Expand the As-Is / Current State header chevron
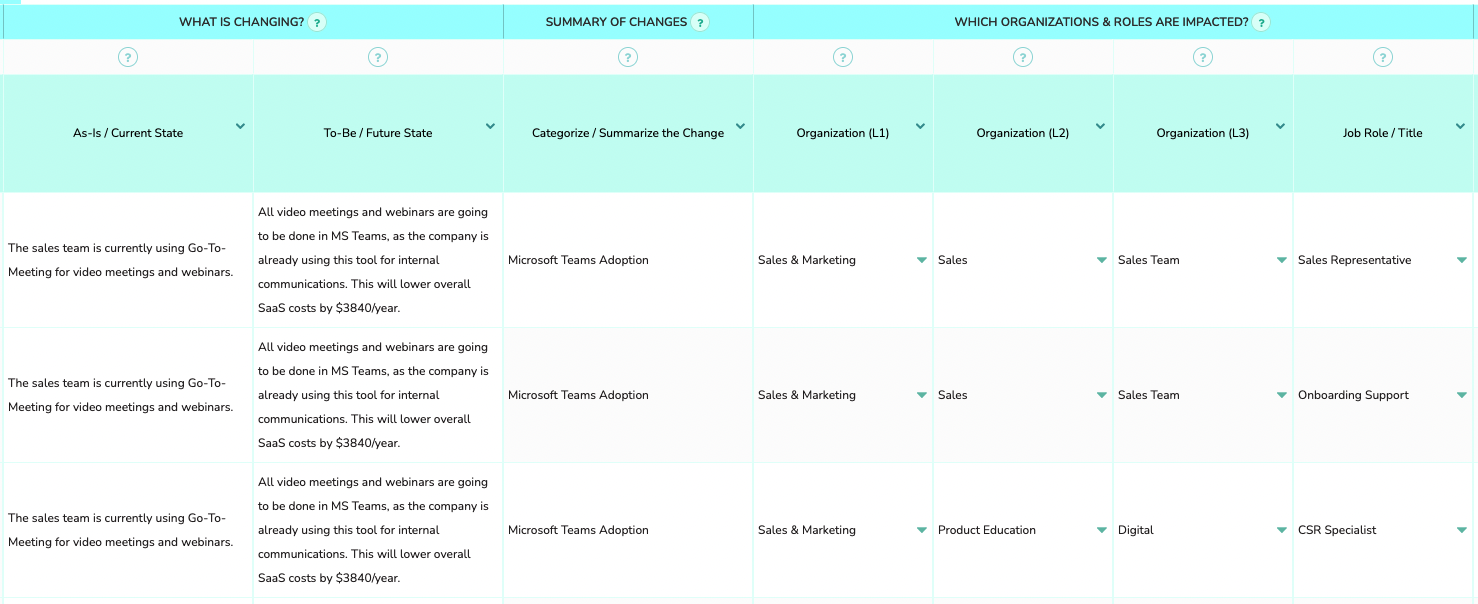The width and height of the screenshot is (1478, 604). [240, 127]
